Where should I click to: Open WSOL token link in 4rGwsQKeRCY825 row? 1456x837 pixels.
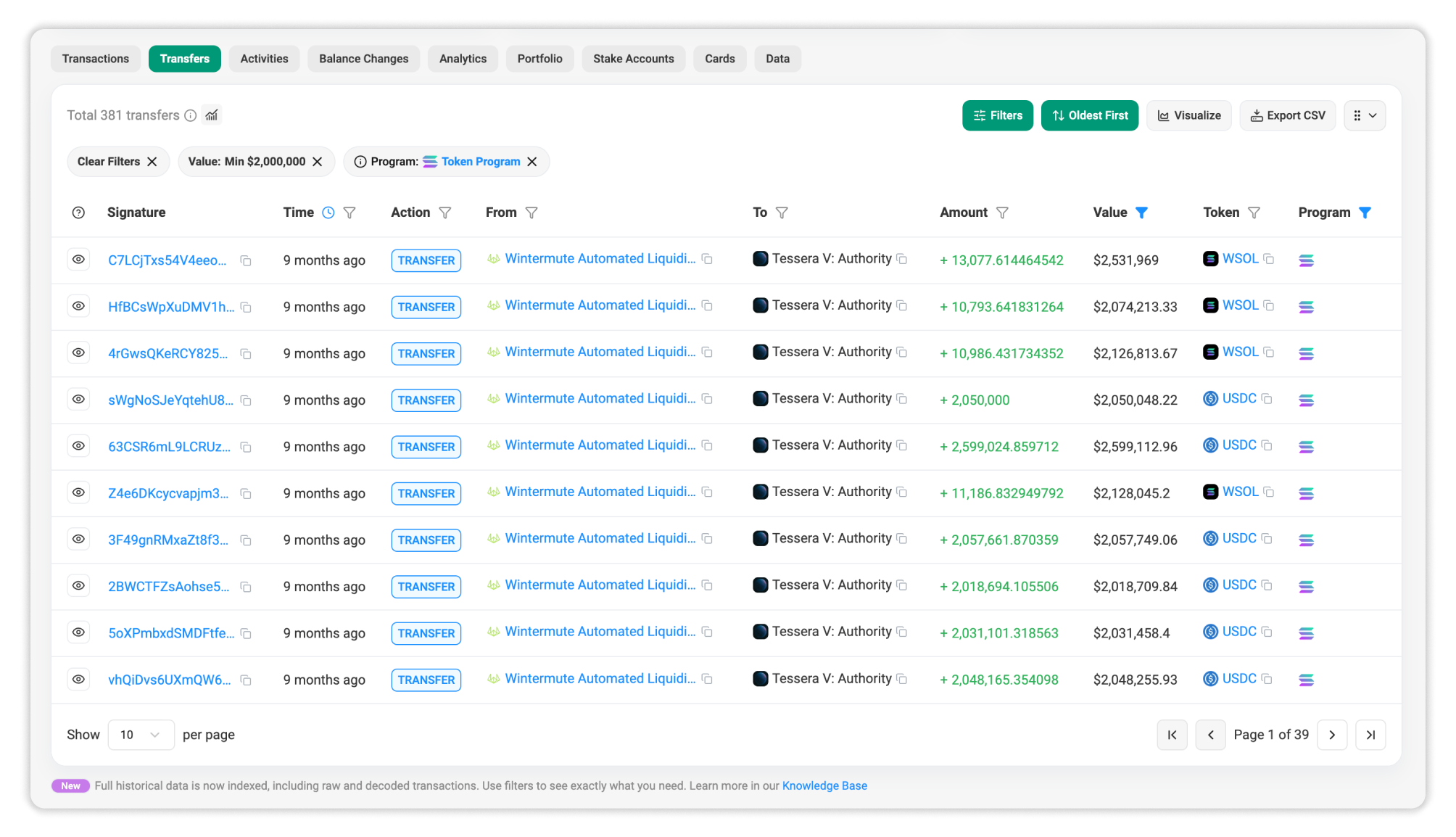[x=1240, y=352]
